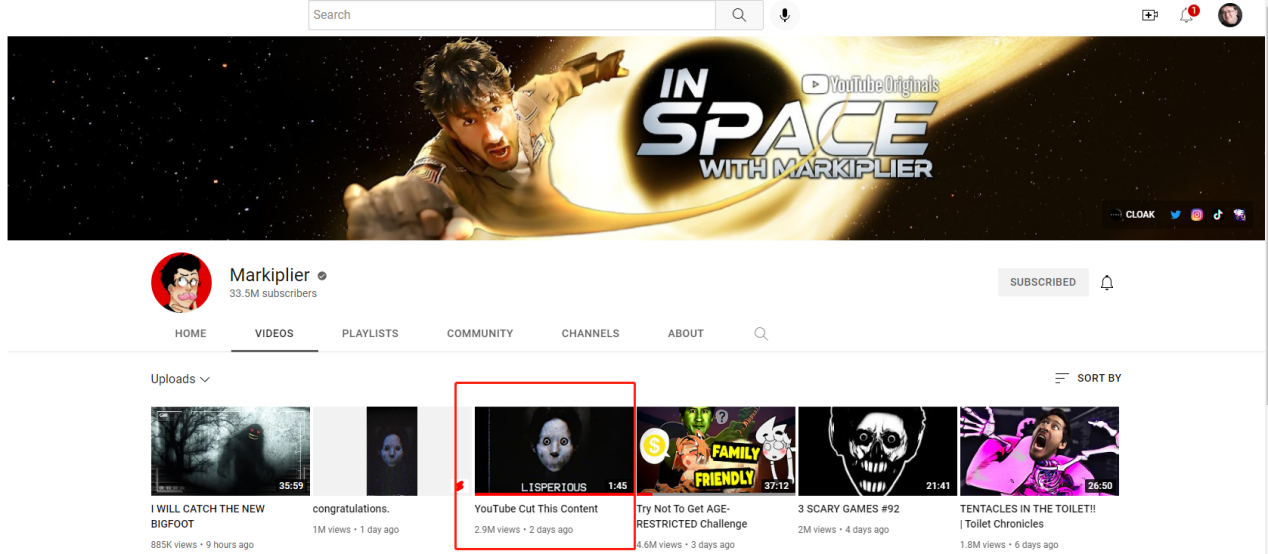
Task: Open 3 SCARY GAMES #92 thumbnail
Action: pyautogui.click(x=878, y=451)
